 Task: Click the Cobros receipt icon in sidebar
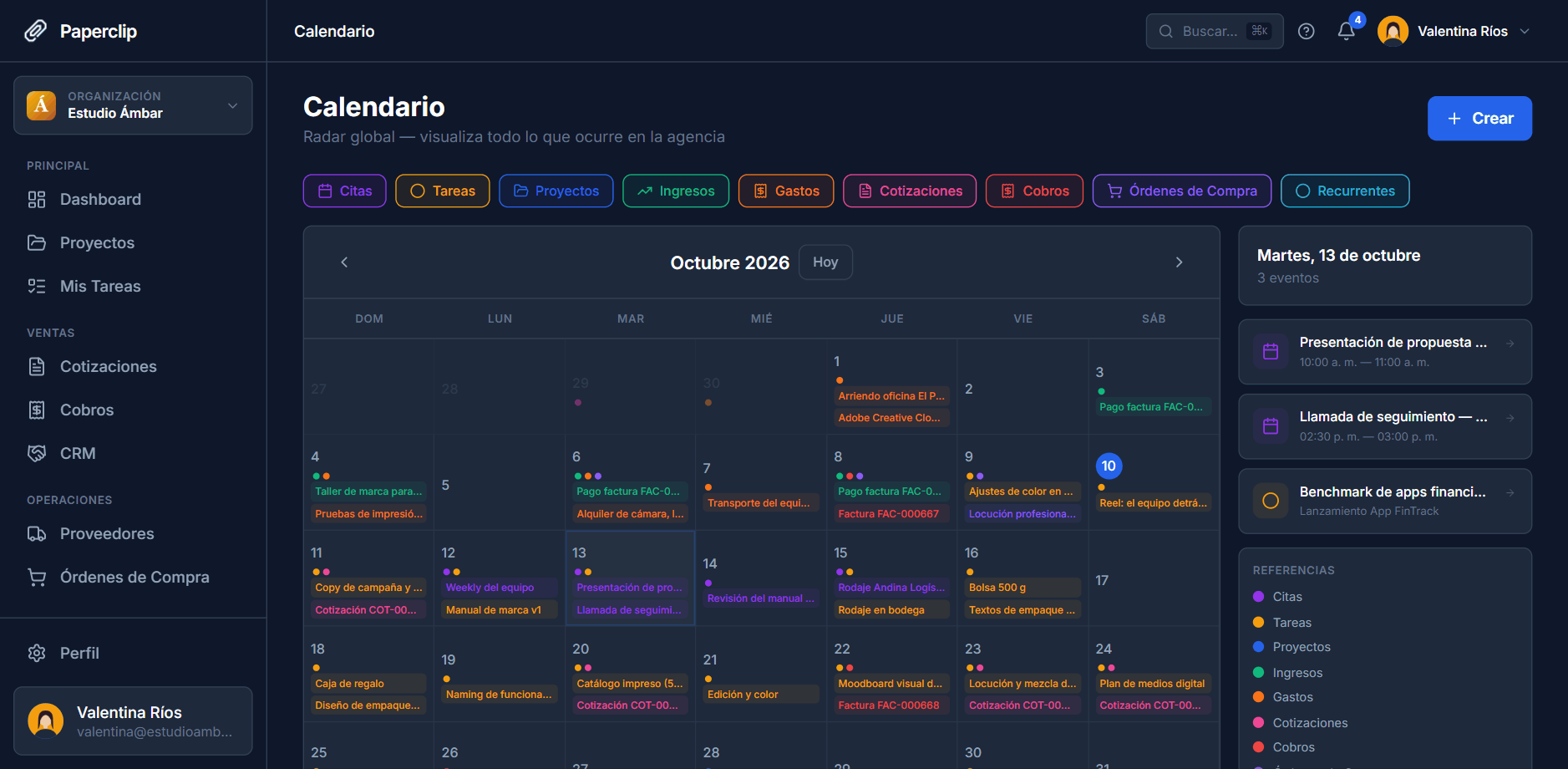37,410
